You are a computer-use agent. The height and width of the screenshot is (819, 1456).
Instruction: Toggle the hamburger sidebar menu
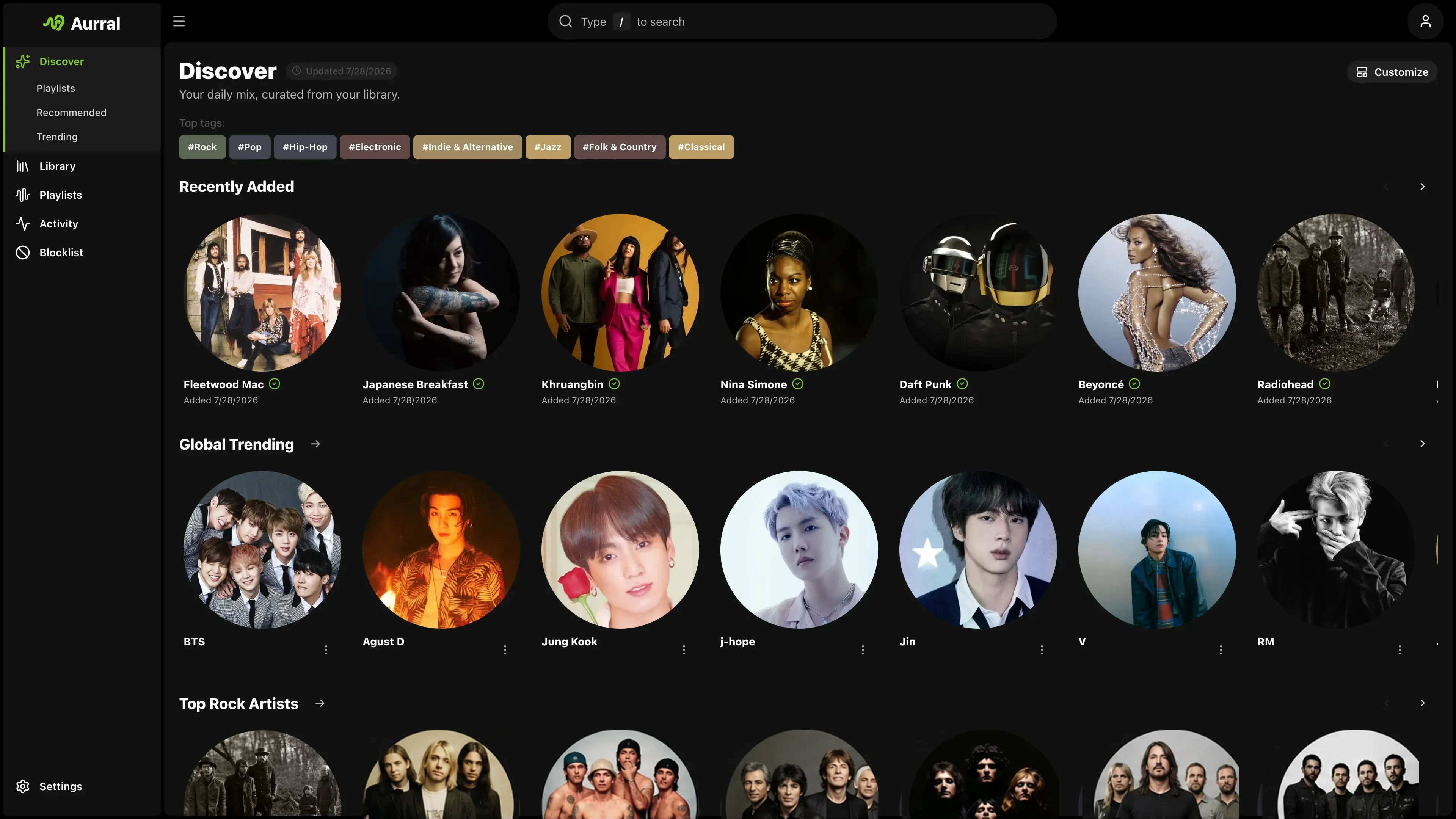click(x=179, y=22)
